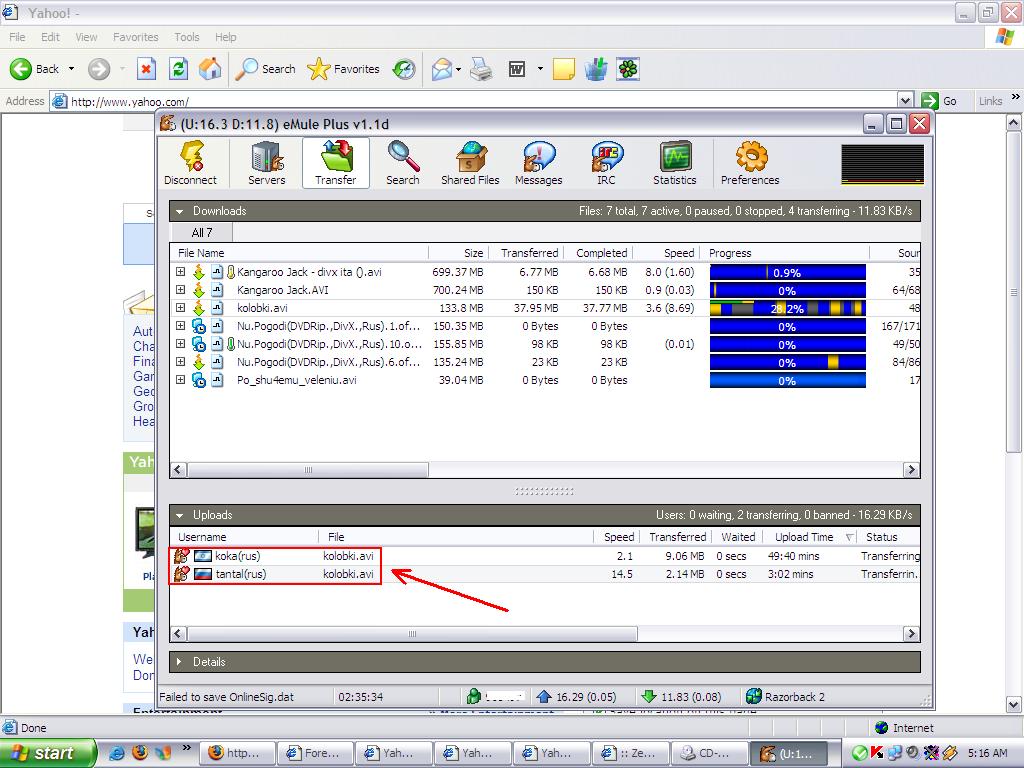Open the browser File menu
This screenshot has height=768, width=1024.
[18, 37]
